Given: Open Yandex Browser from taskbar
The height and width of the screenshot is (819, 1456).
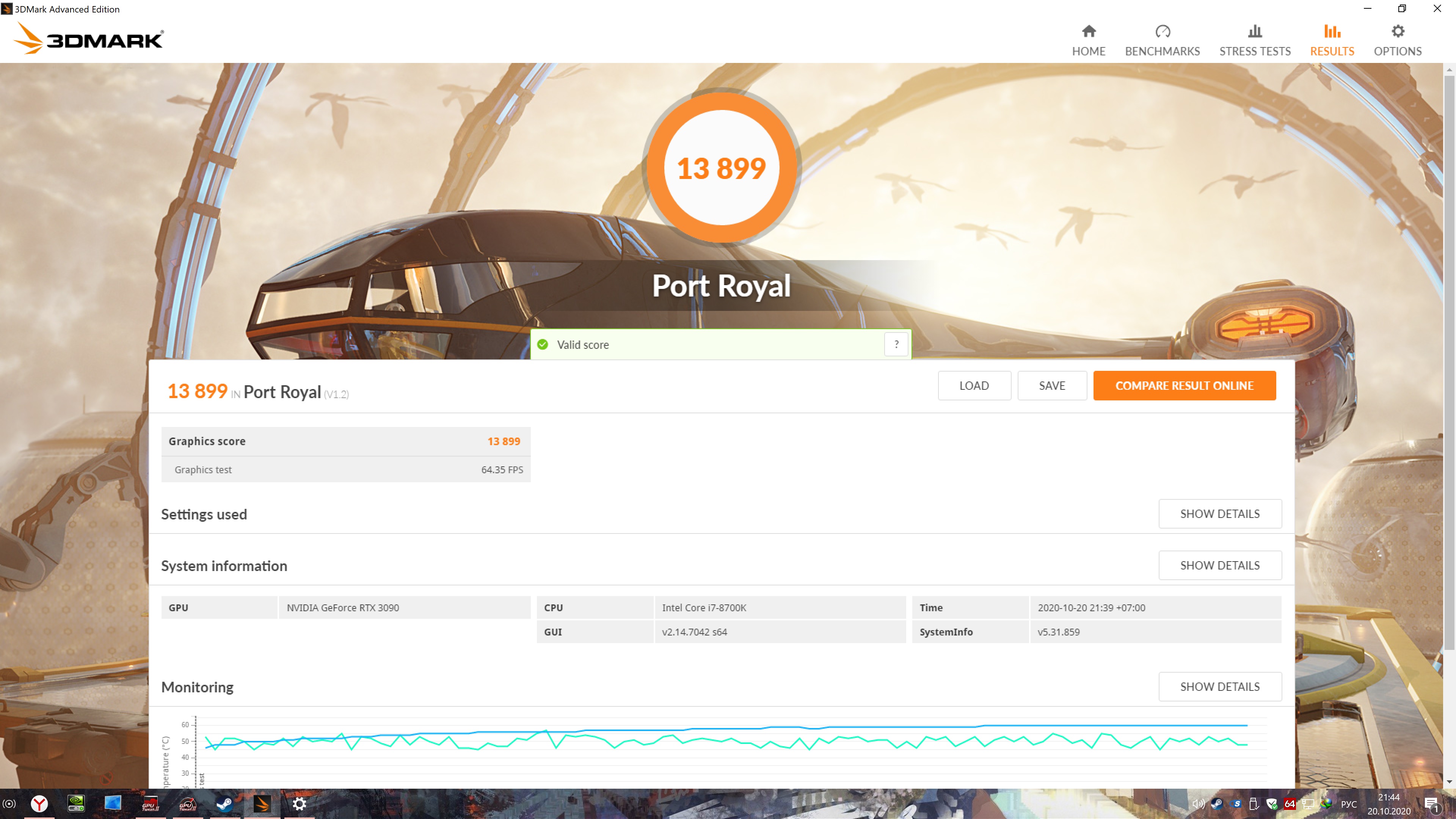Looking at the screenshot, I should [x=39, y=803].
